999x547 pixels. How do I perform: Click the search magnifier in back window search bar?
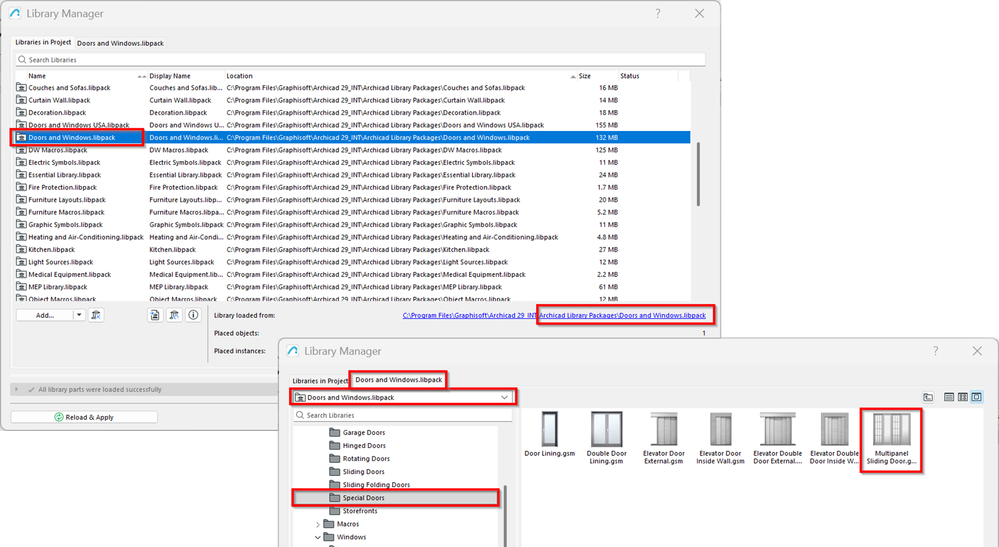click(22, 60)
